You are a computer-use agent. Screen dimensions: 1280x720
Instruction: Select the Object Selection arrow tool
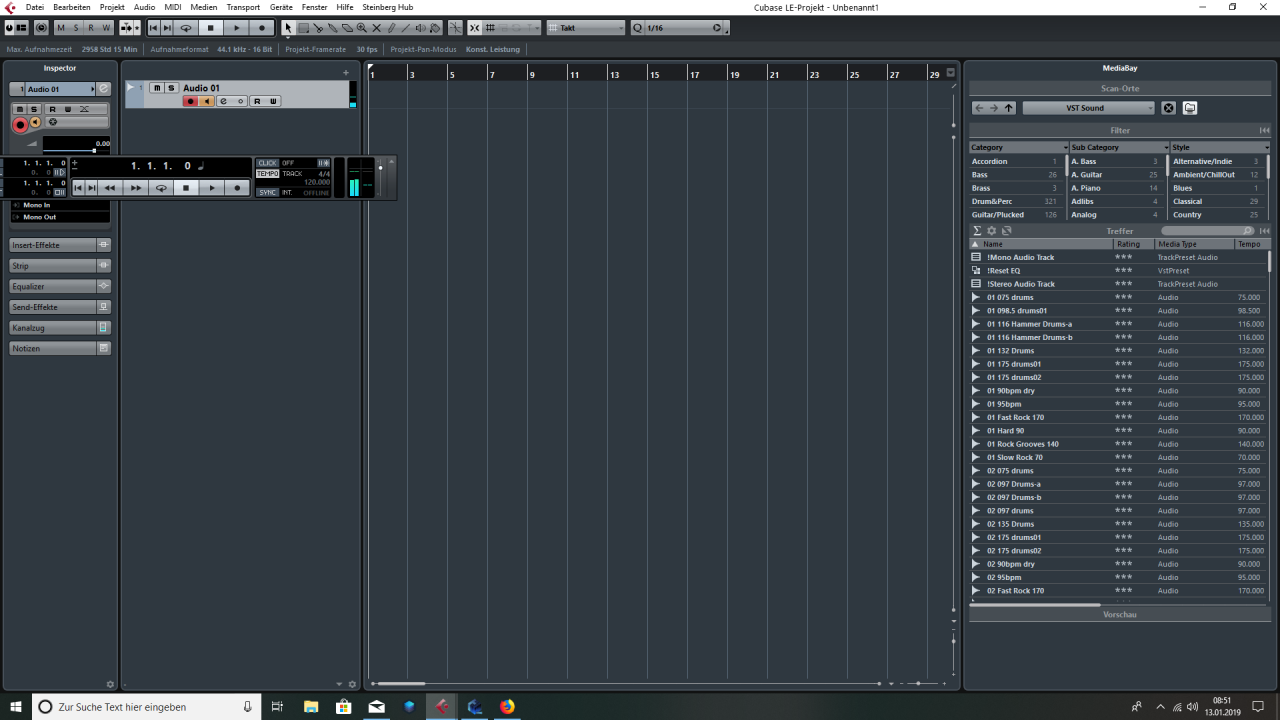288,28
